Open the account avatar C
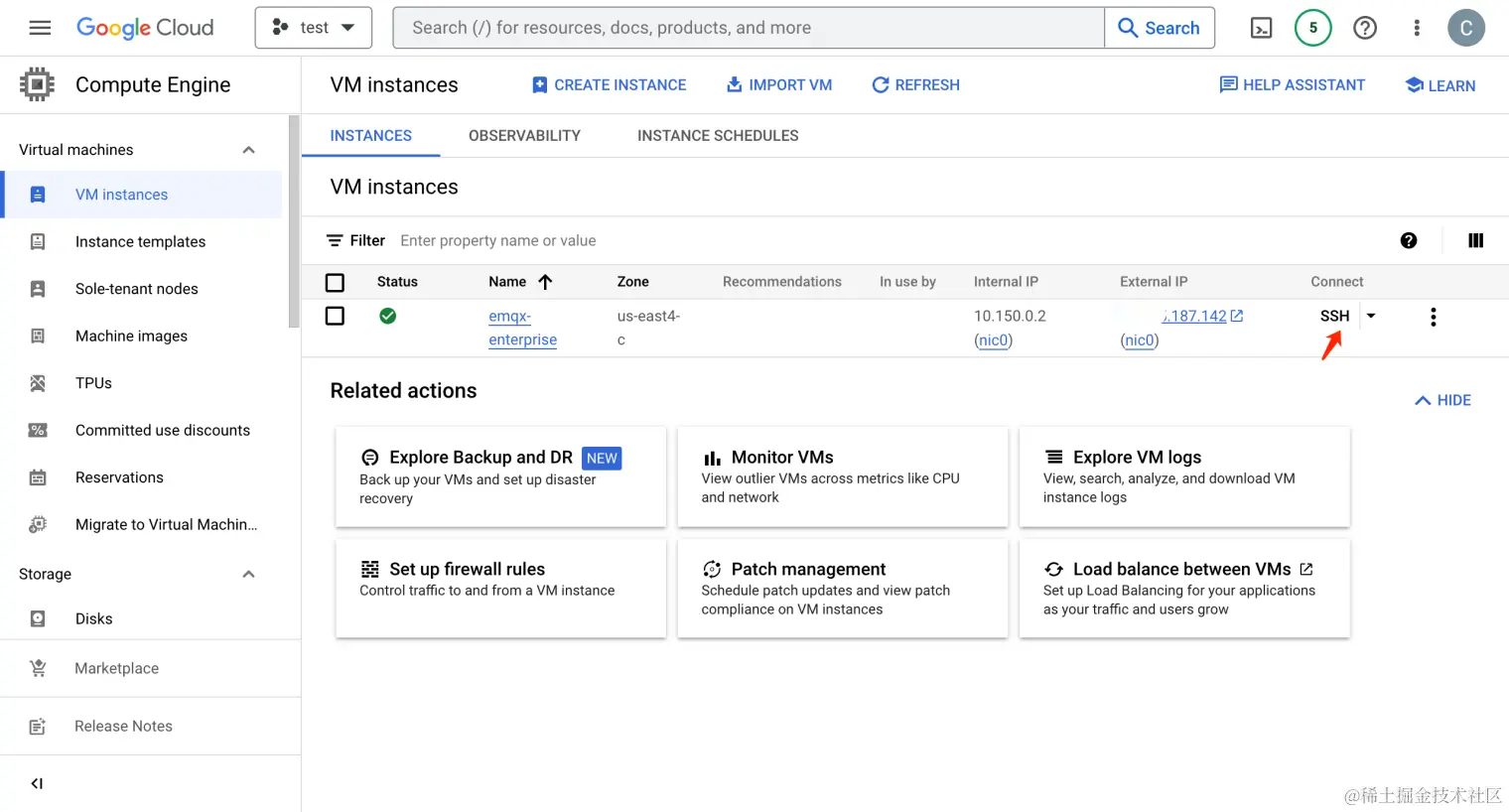Screen dimensions: 1509x812 click(1466, 28)
